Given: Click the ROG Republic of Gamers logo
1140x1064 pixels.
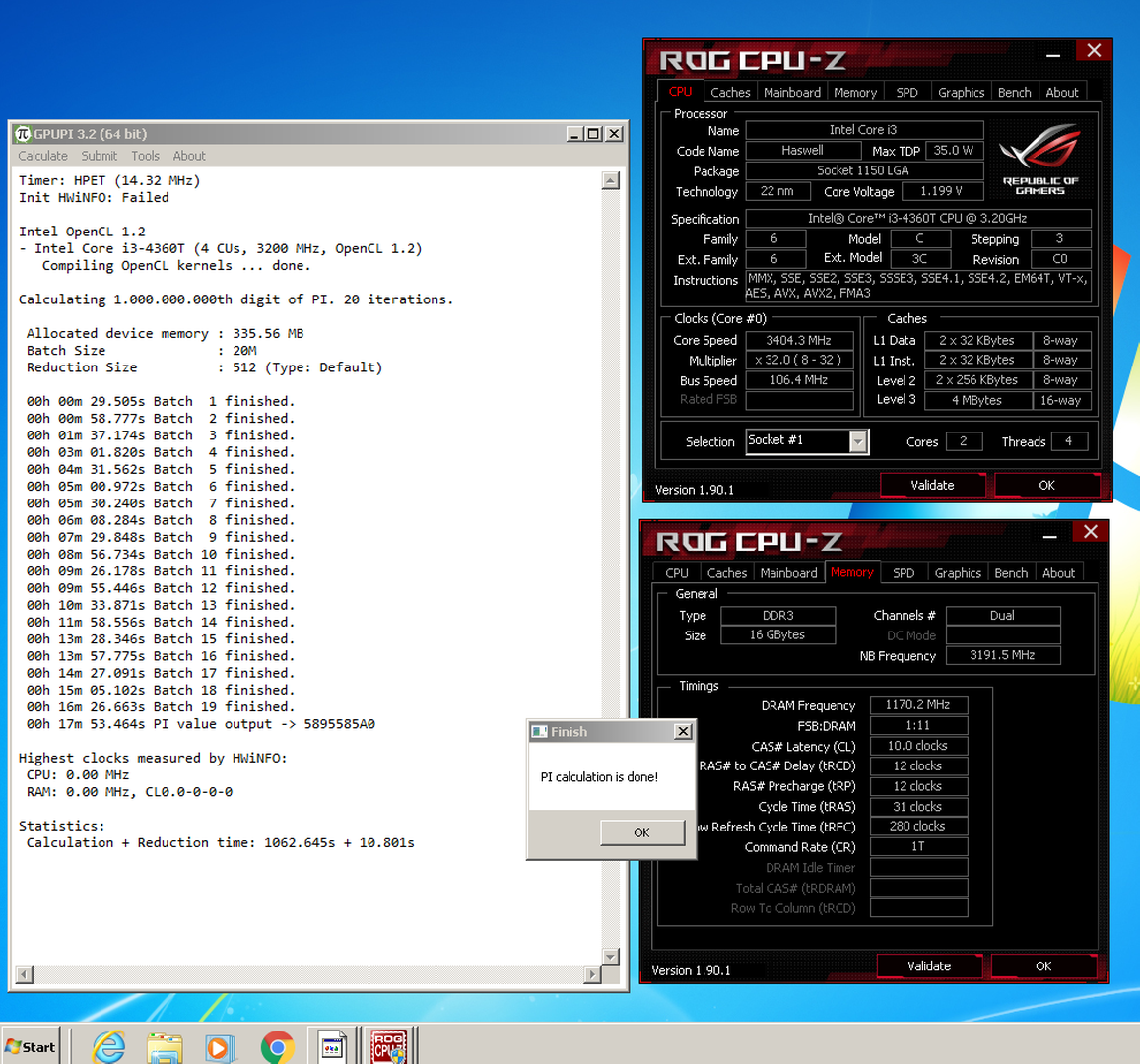Looking at the screenshot, I should point(1039,159).
